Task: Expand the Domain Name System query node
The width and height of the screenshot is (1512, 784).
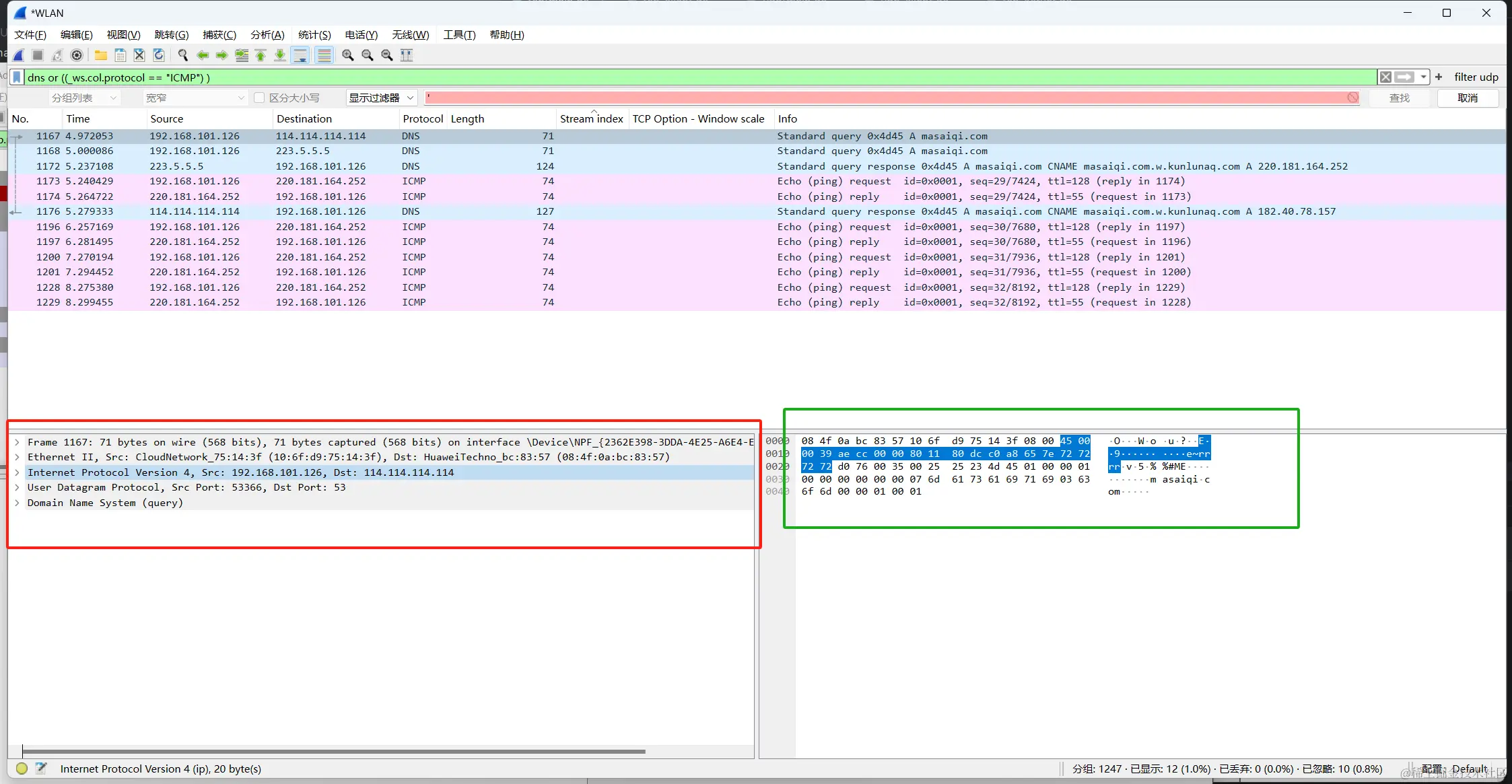Action: tap(18, 503)
